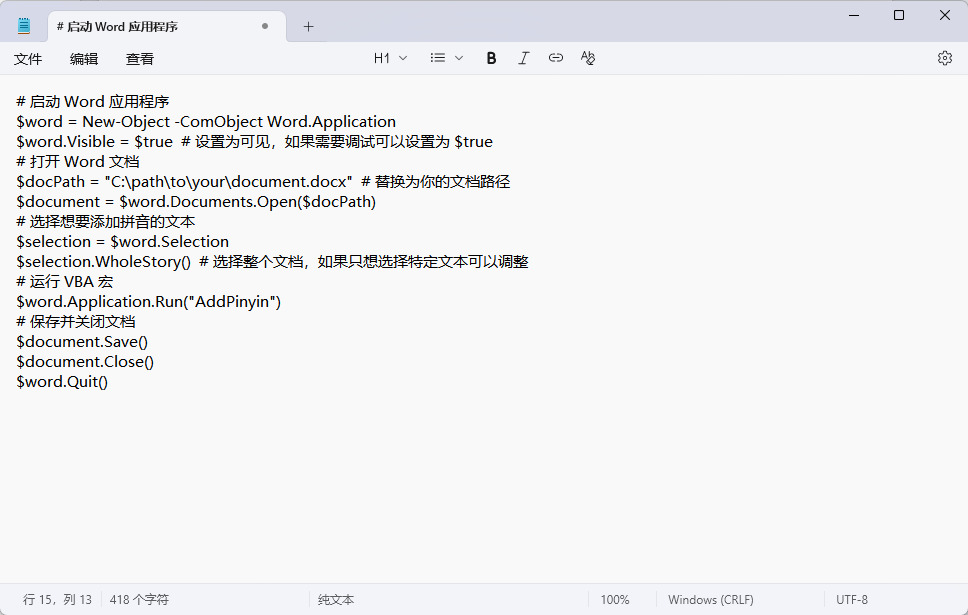Viewport: 968px width, 615px height.
Task: Click the '$selection = $word.Selection' line
Action: tap(123, 241)
